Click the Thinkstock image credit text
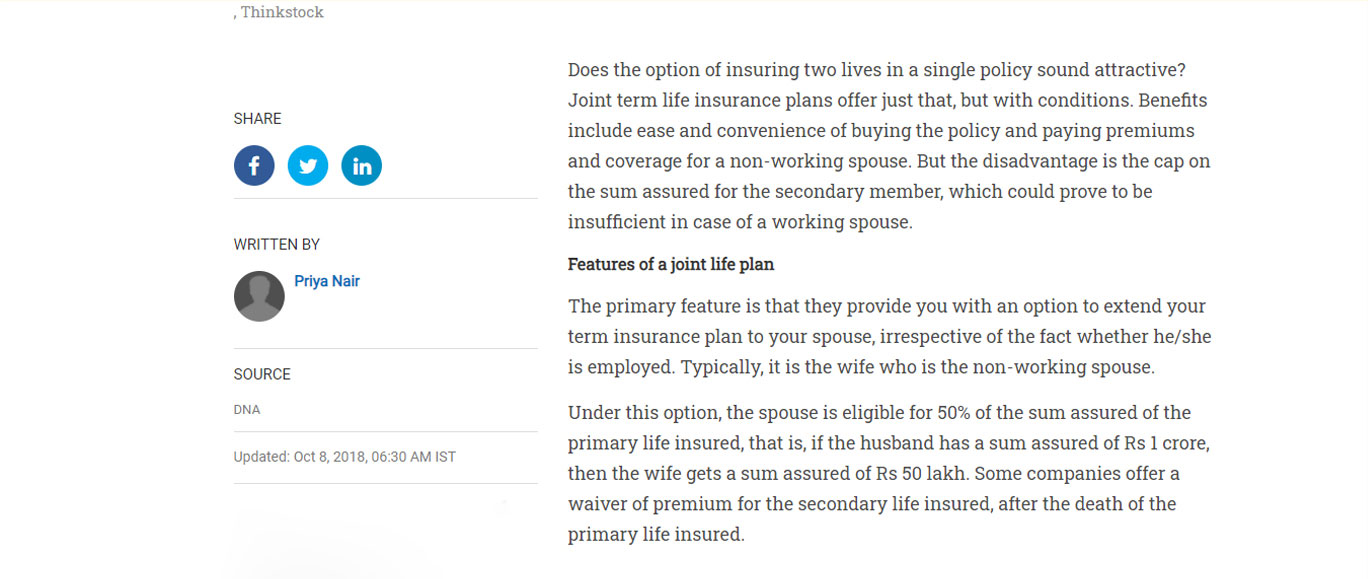The height and width of the screenshot is (579, 1368). 281,13
